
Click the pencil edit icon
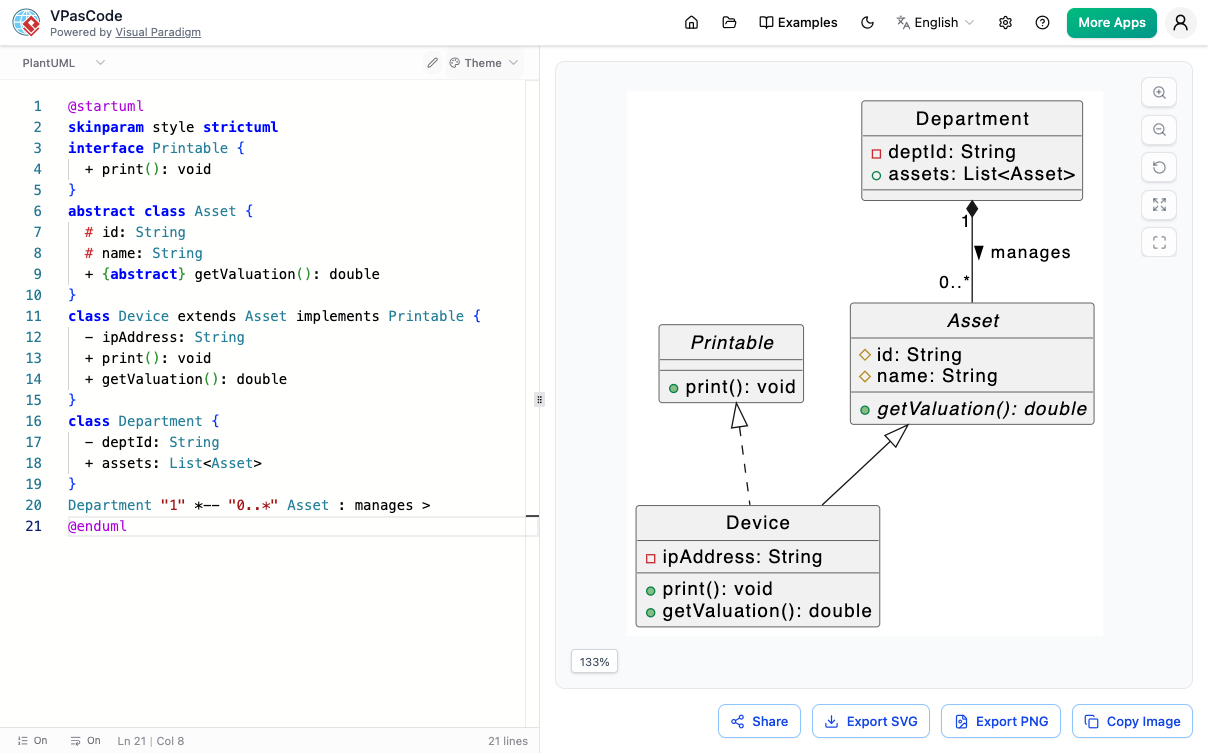[x=432, y=63]
